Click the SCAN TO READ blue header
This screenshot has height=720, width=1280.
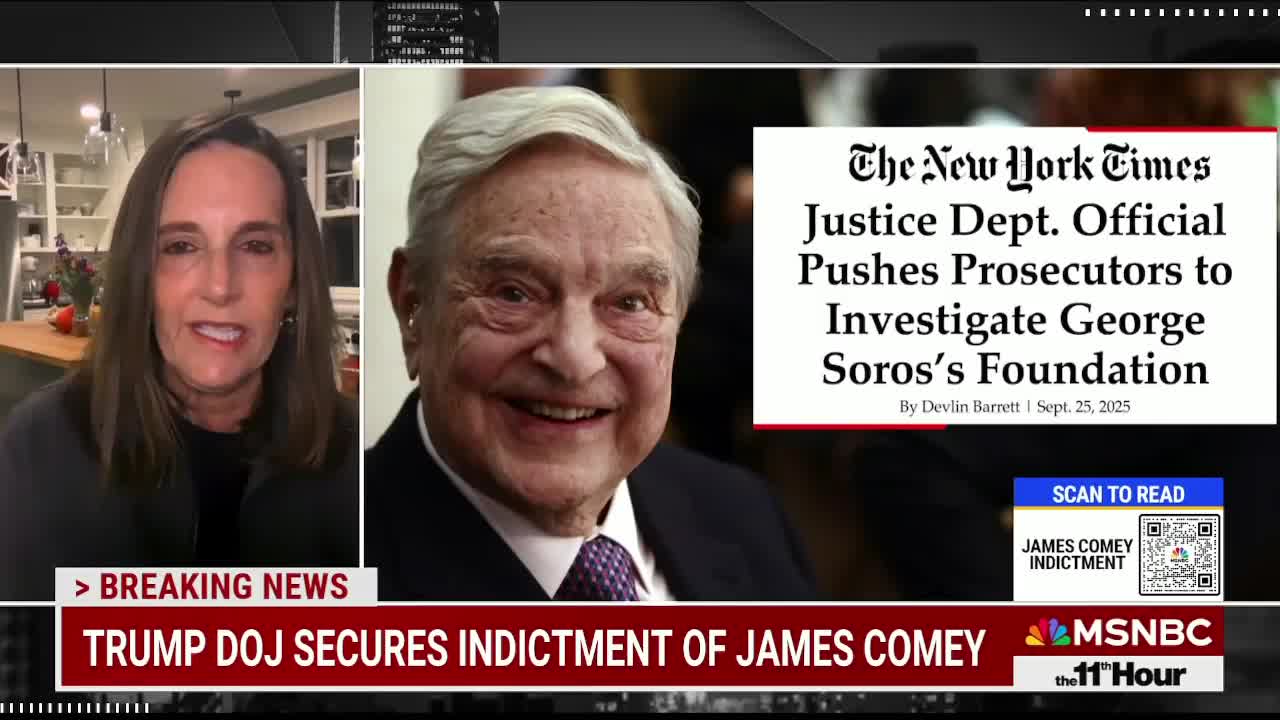(x=1118, y=494)
